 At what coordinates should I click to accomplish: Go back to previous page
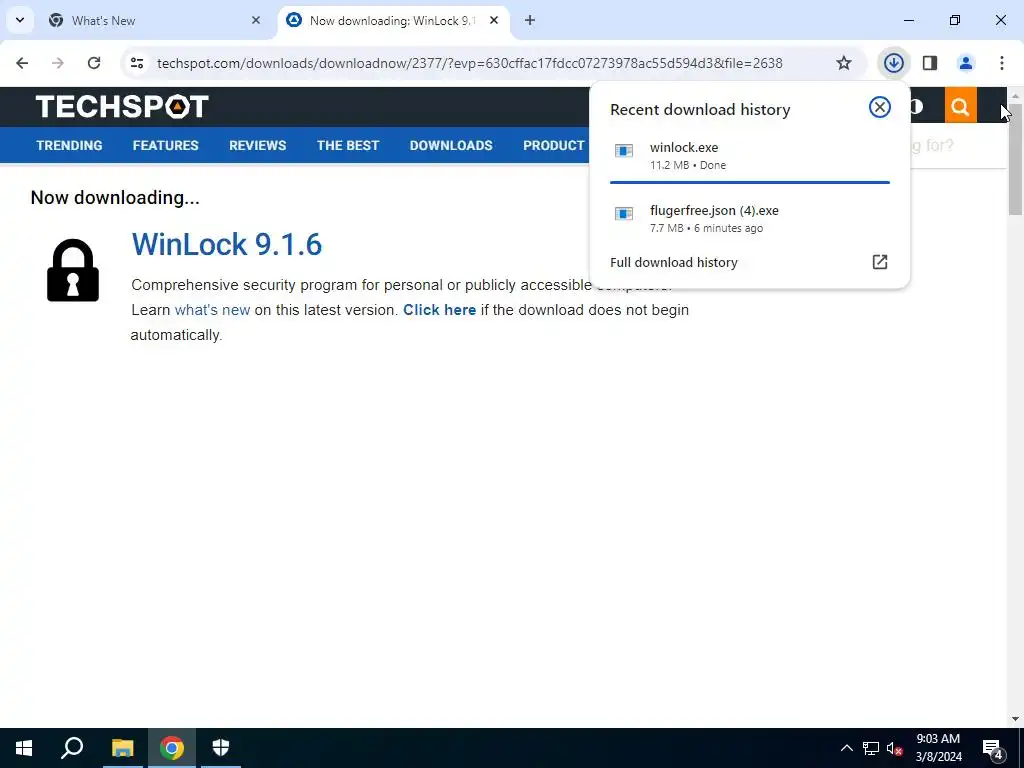[22, 63]
